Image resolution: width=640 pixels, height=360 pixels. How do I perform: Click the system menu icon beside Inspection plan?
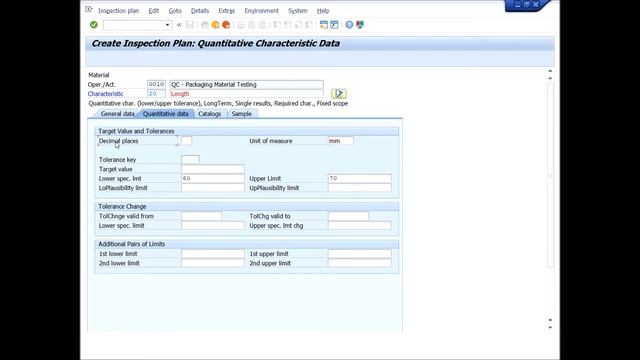pyautogui.click(x=89, y=9)
